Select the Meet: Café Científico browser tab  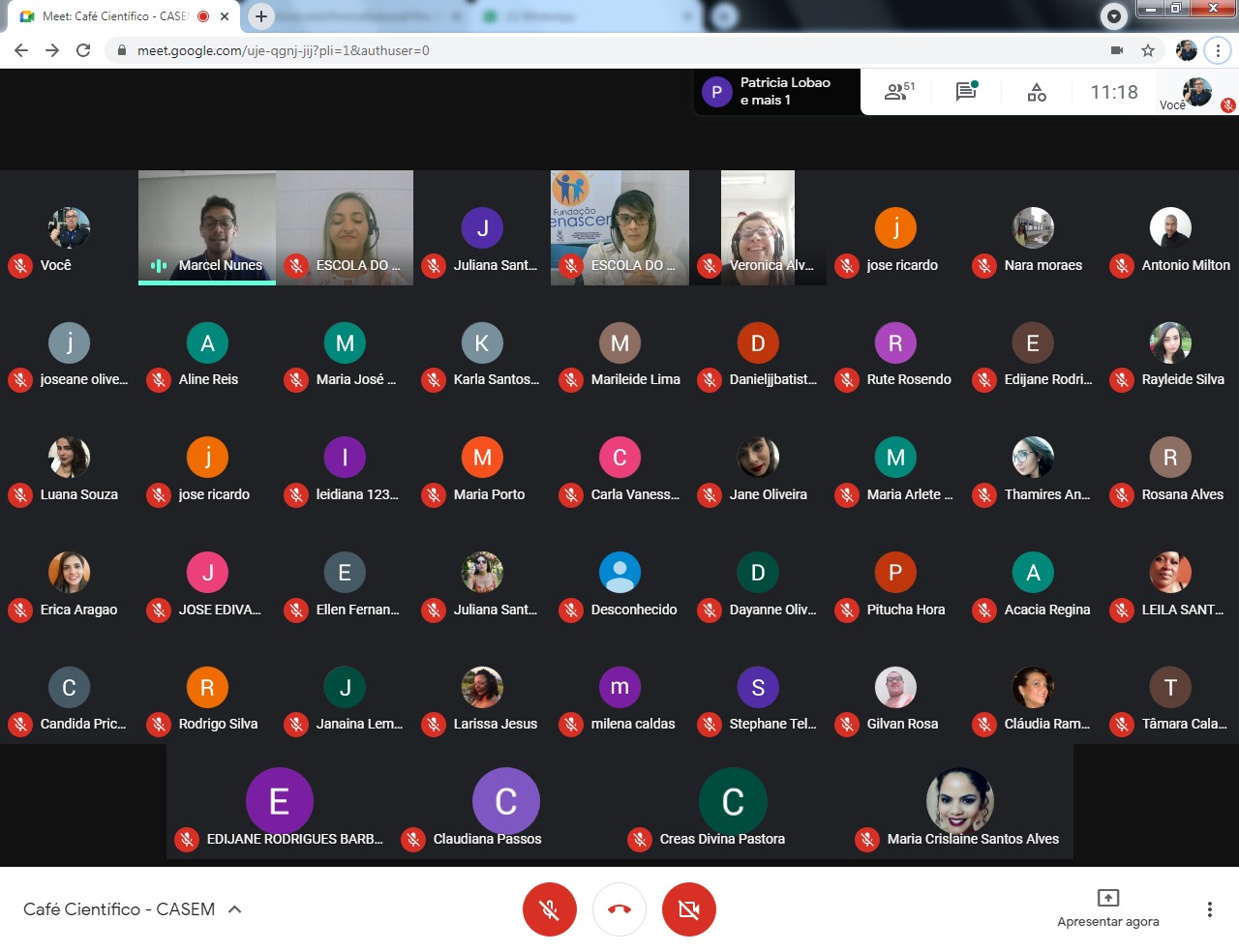tap(114, 16)
